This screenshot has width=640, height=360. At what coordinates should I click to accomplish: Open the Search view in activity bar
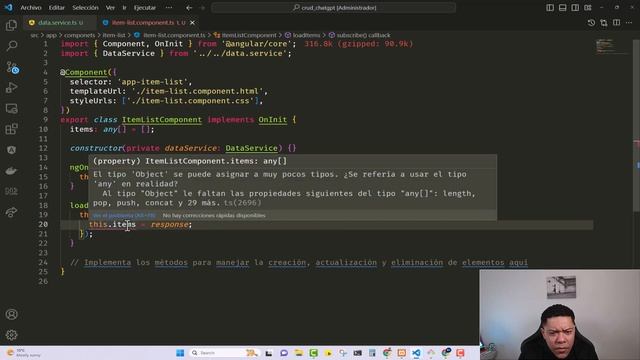pyautogui.click(x=11, y=46)
